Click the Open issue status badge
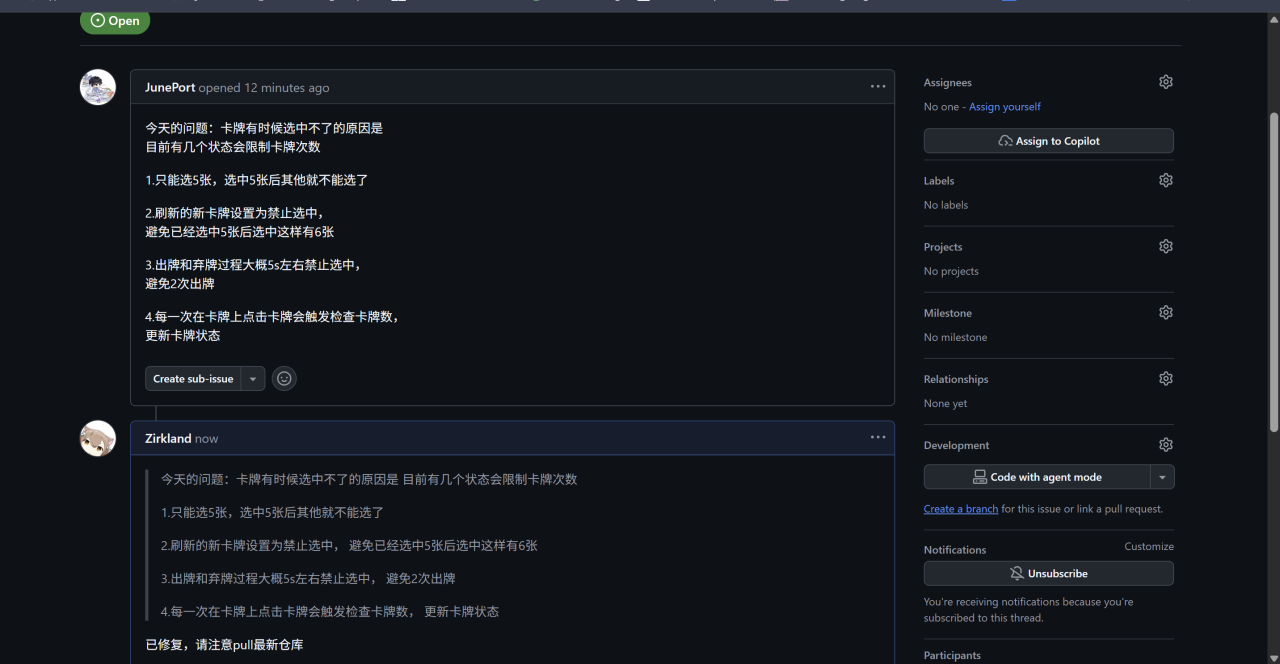 point(115,20)
